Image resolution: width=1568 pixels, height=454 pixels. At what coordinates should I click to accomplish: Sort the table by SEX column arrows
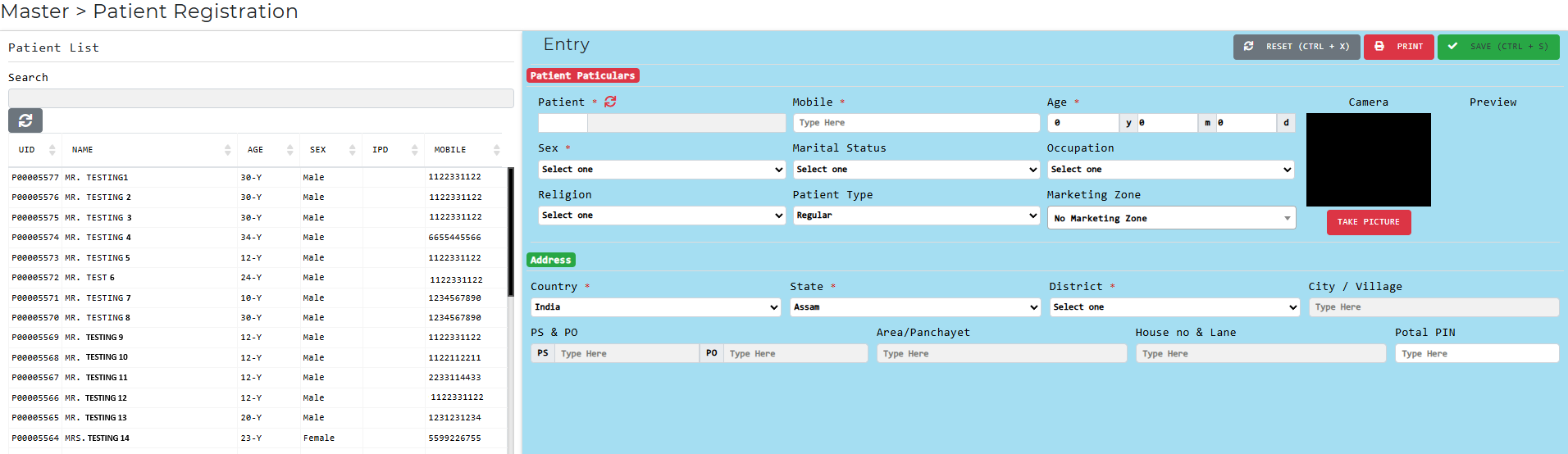click(352, 150)
